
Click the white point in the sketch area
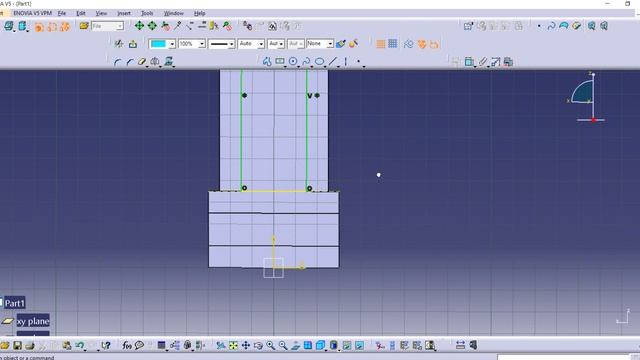coord(379,175)
